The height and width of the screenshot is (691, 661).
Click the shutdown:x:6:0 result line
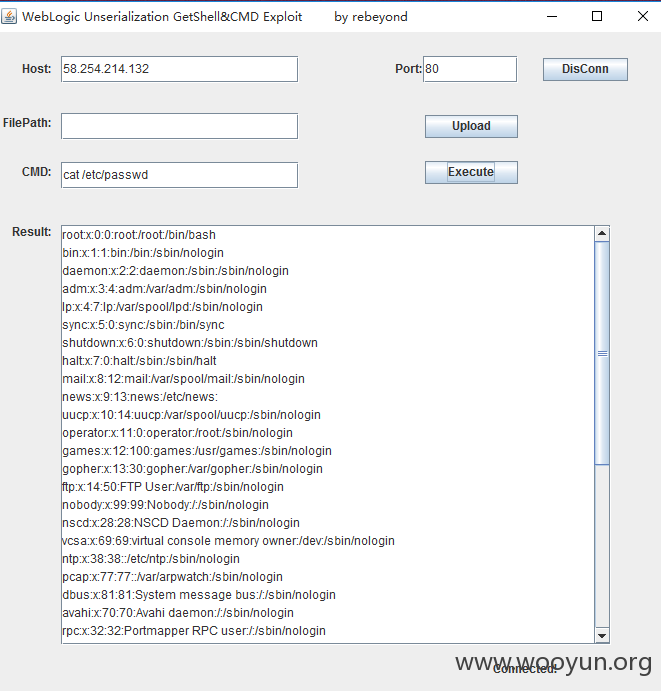[190, 343]
